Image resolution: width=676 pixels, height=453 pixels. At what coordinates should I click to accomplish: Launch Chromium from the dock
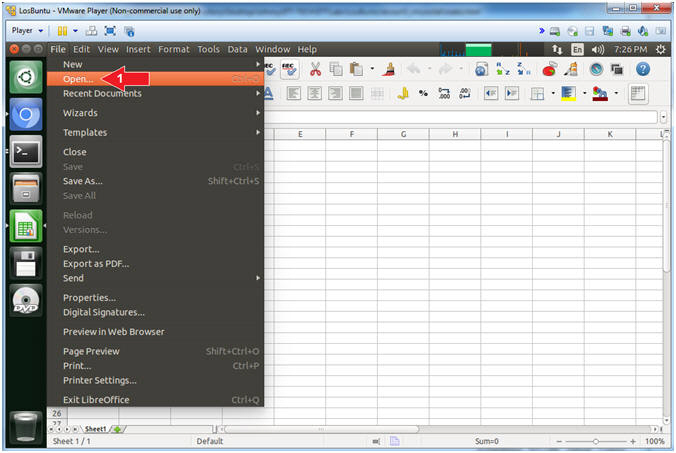(x=26, y=114)
